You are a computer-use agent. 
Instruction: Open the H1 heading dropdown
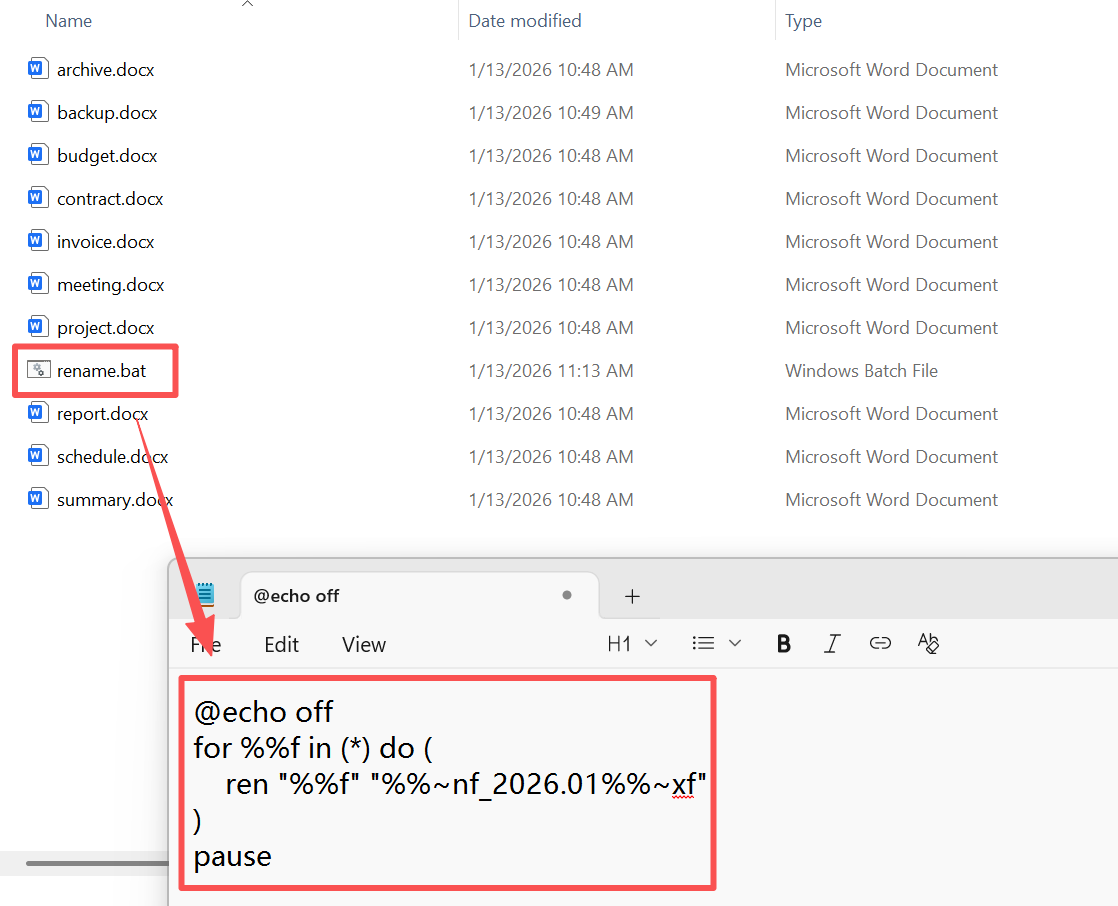tap(632, 644)
